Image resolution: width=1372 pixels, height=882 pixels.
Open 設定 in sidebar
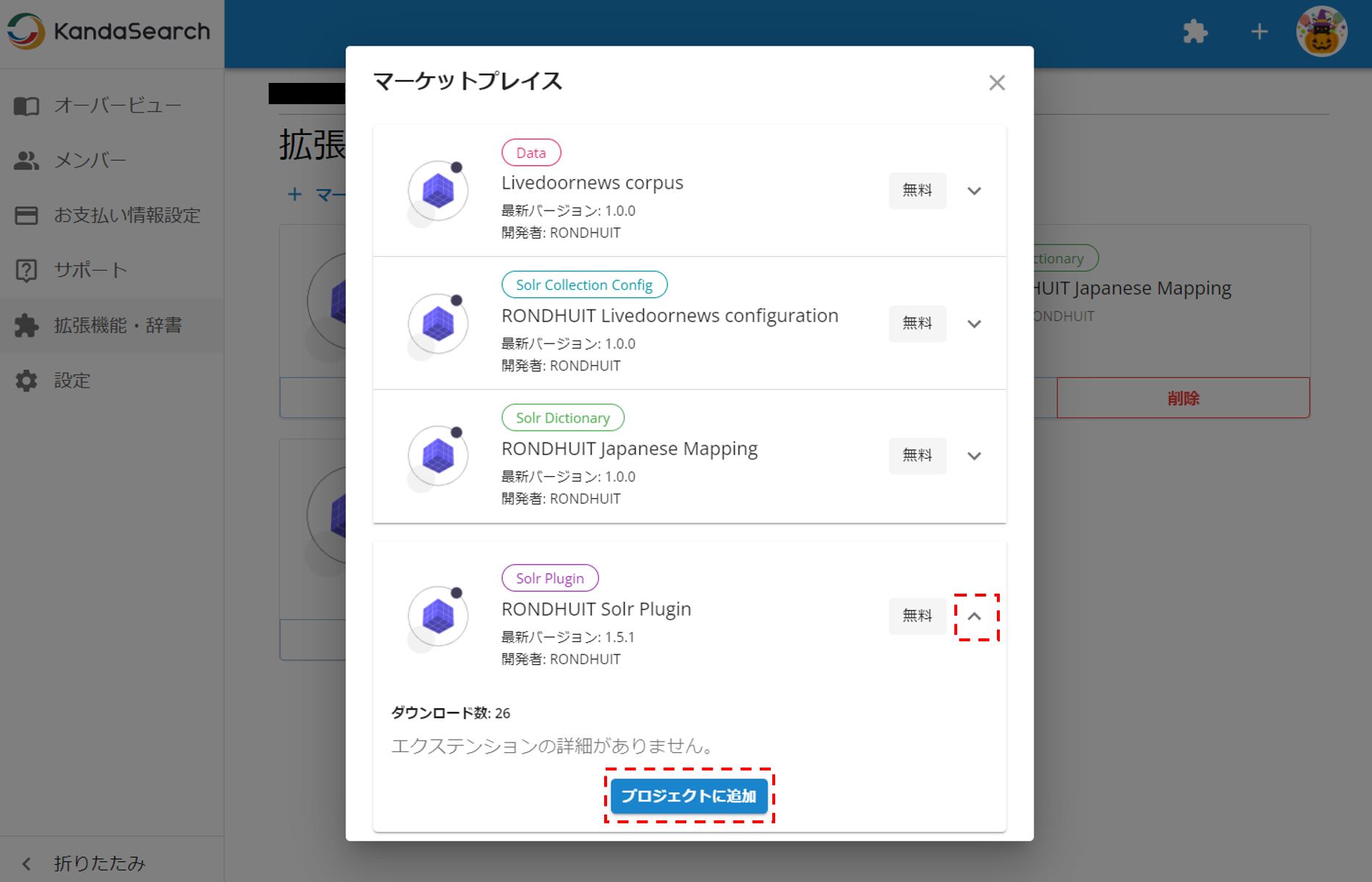(x=112, y=381)
